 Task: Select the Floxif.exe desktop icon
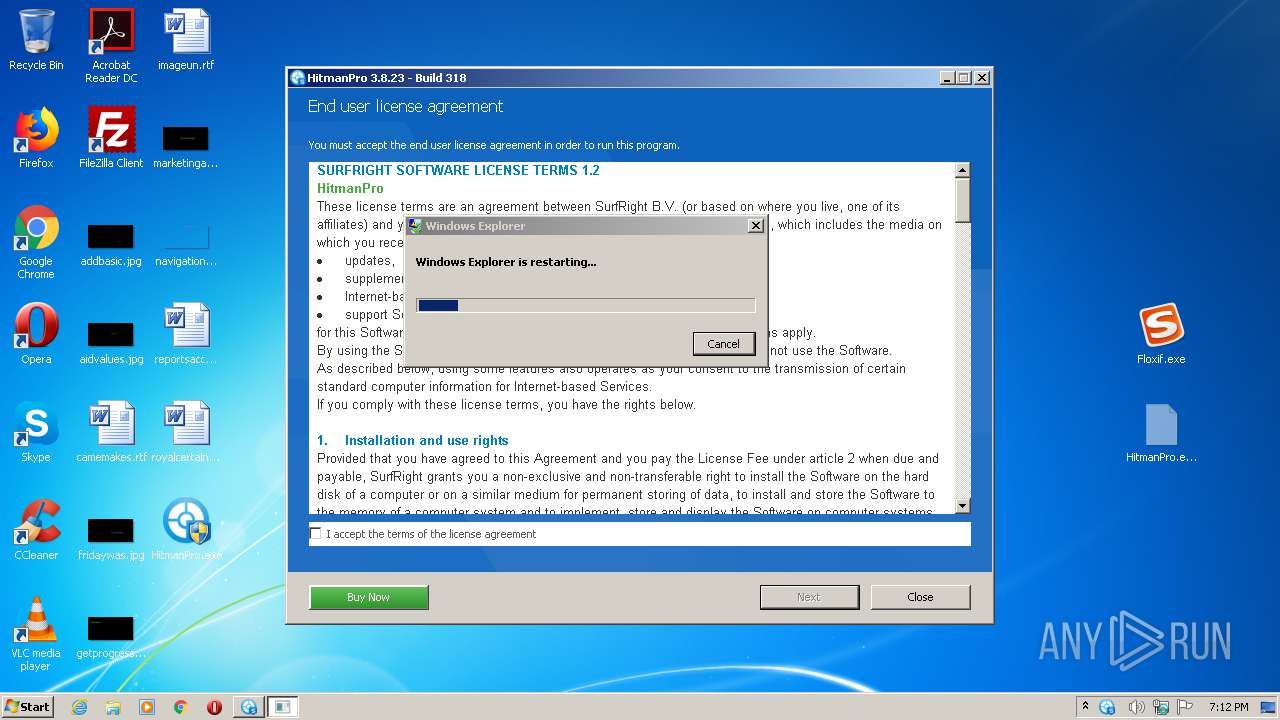pyautogui.click(x=1161, y=334)
